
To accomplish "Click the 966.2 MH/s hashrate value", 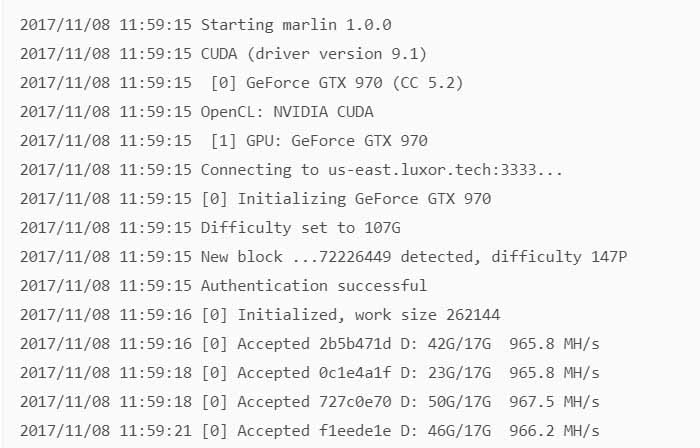I will (x=554, y=431).
